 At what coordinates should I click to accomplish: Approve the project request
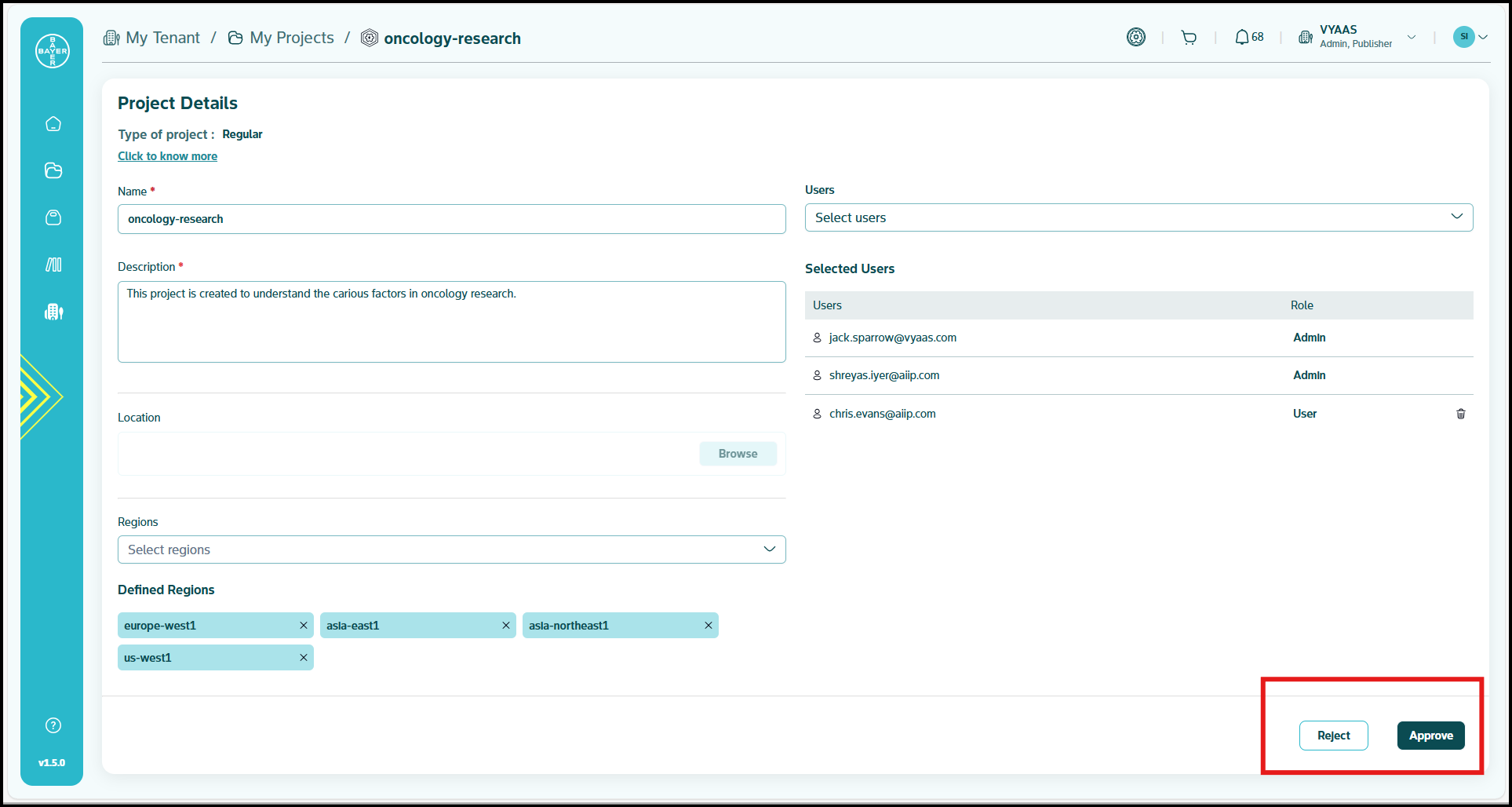1430,736
